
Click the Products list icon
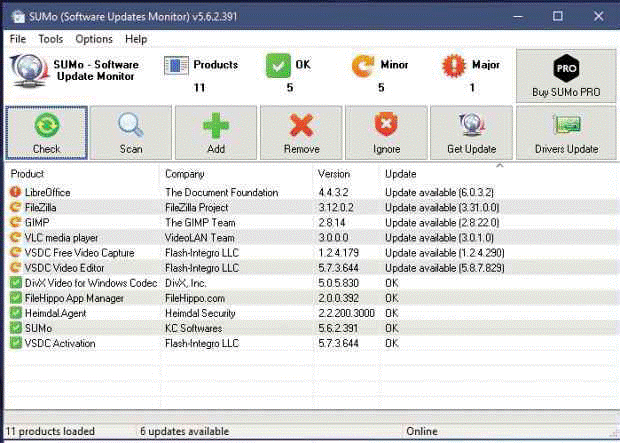click(x=176, y=66)
